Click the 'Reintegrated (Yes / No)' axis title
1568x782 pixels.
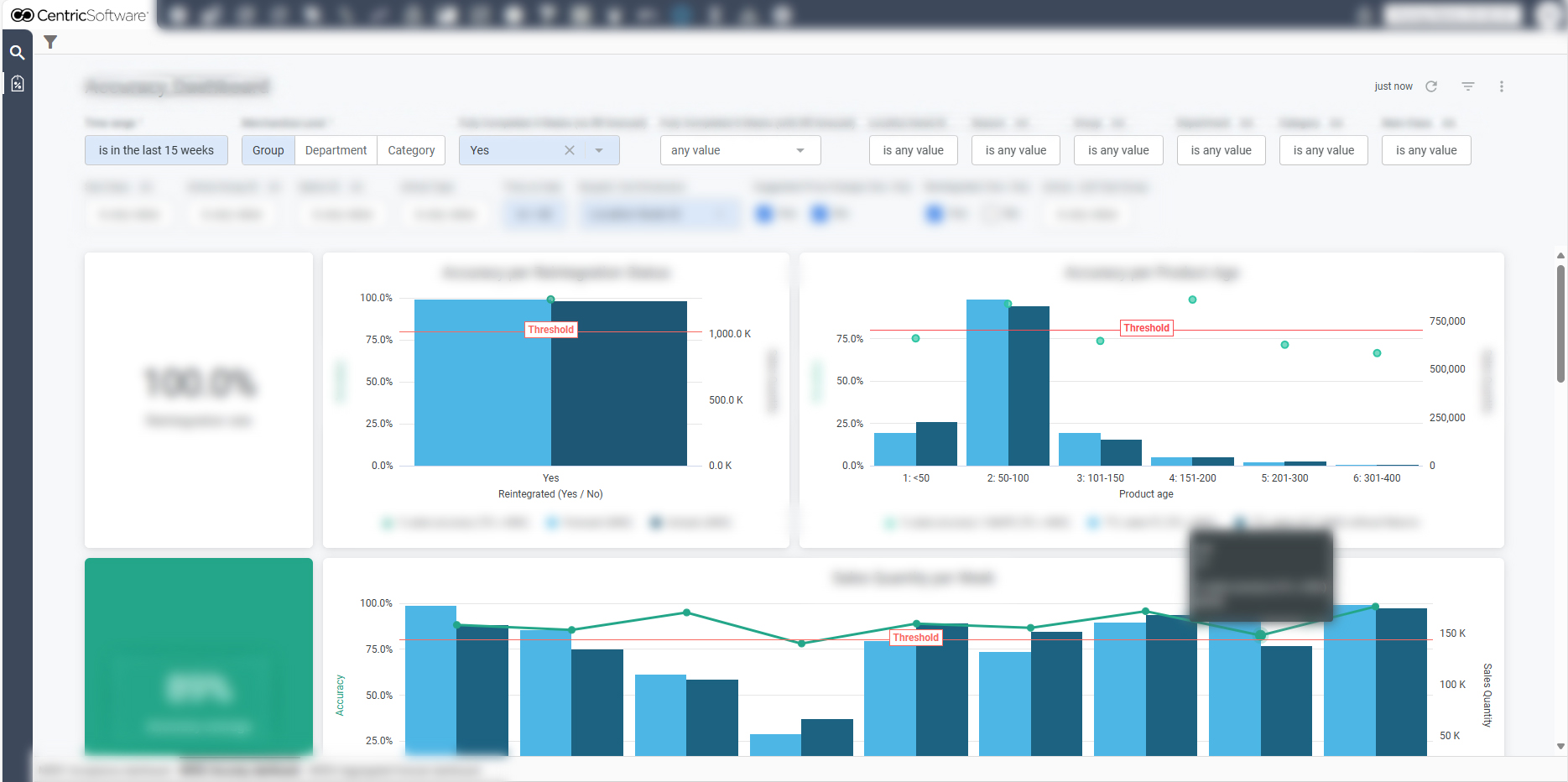pos(550,494)
